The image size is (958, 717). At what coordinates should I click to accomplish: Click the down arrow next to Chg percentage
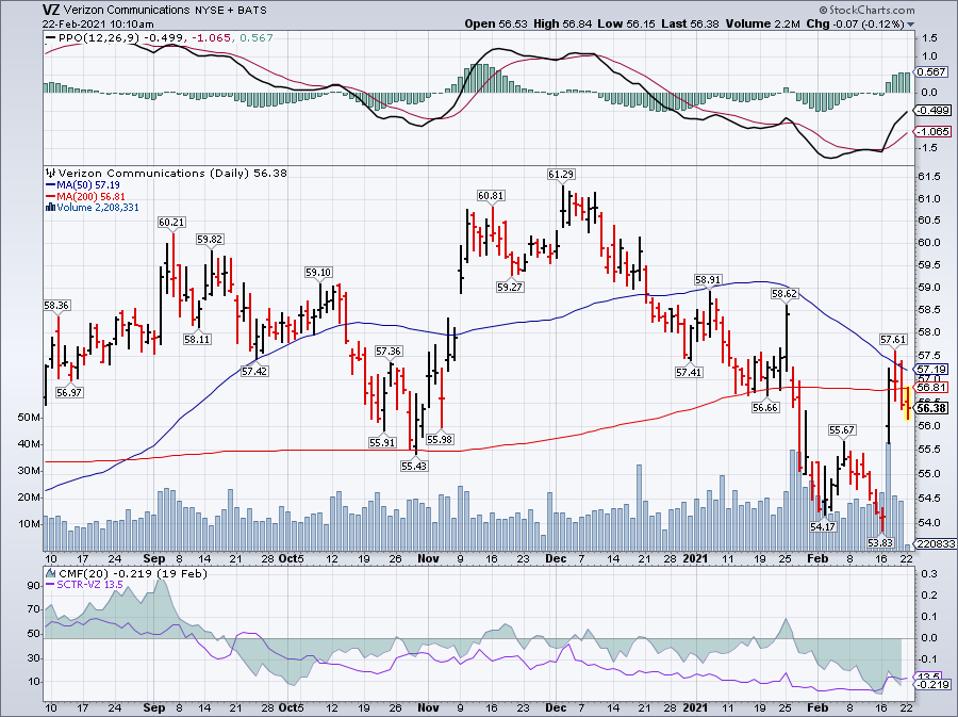(911, 24)
